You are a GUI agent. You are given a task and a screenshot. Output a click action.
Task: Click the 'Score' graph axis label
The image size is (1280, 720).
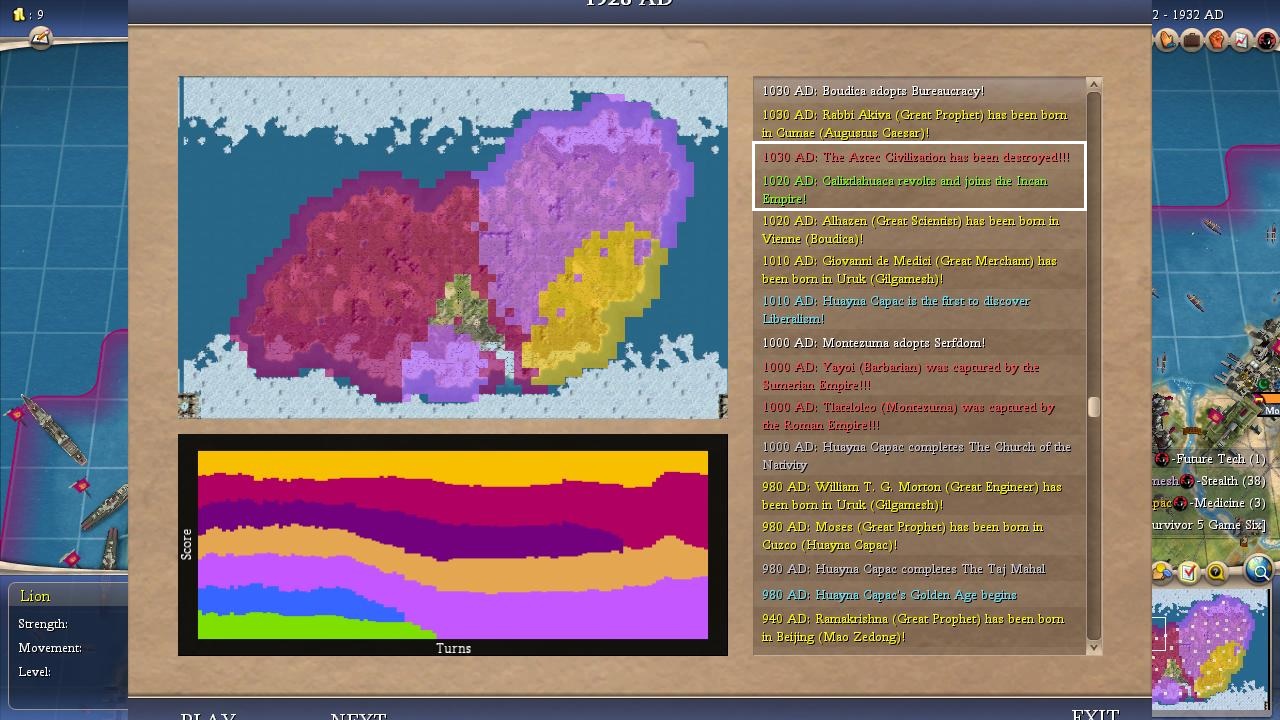(x=186, y=544)
